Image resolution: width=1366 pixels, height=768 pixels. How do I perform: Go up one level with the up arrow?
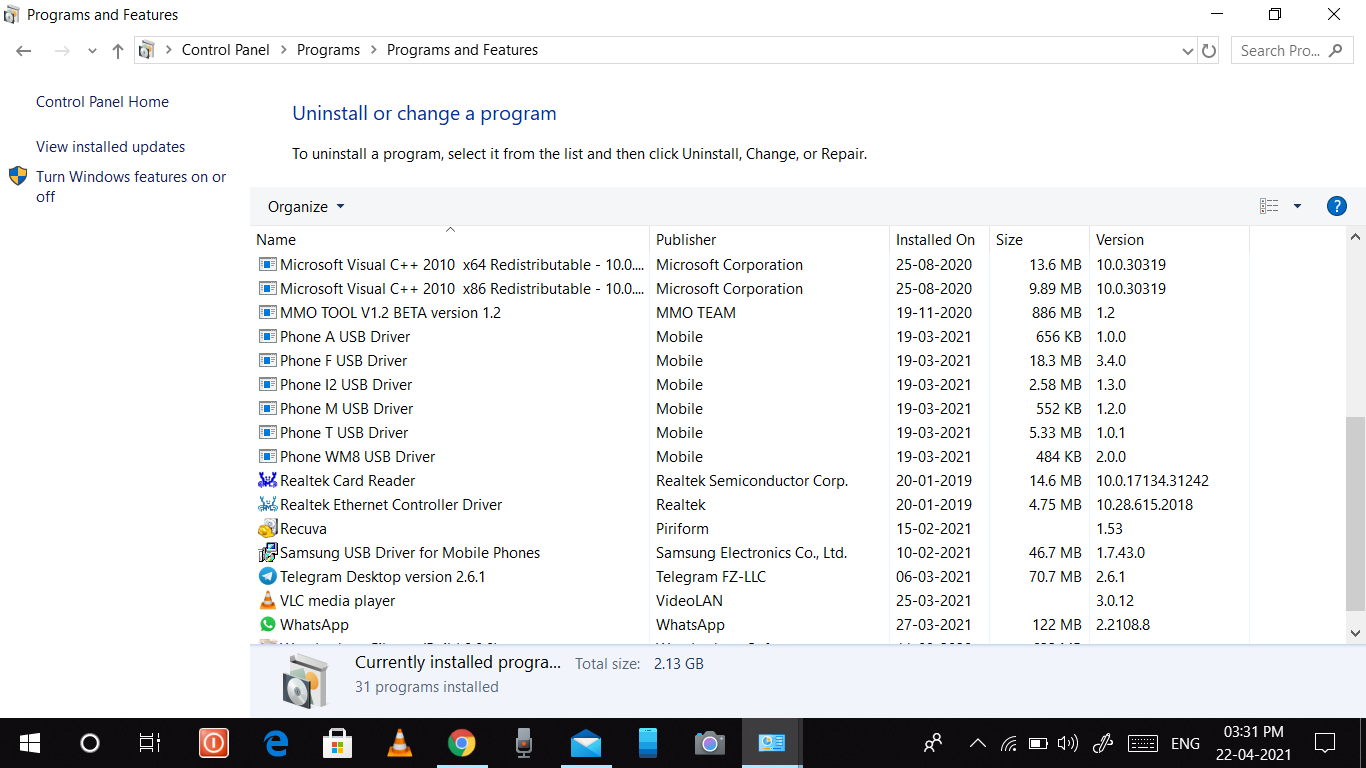(118, 50)
